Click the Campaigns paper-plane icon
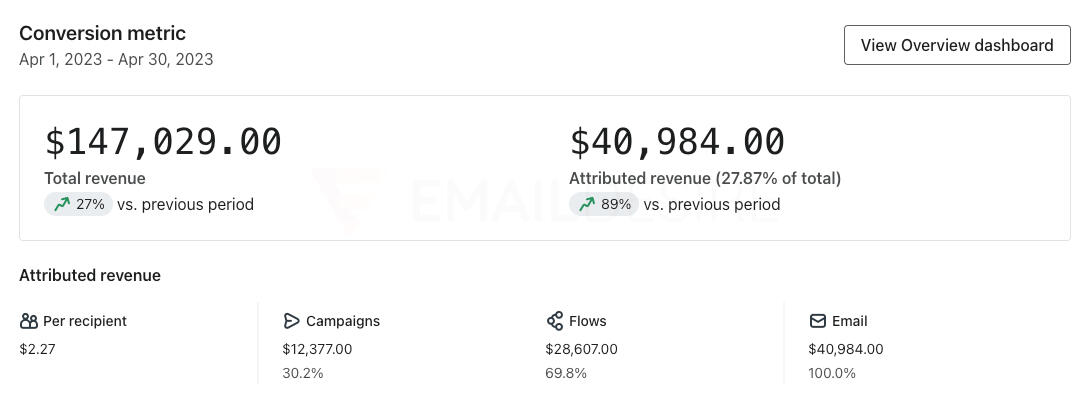This screenshot has width=1089, height=403. 292,321
